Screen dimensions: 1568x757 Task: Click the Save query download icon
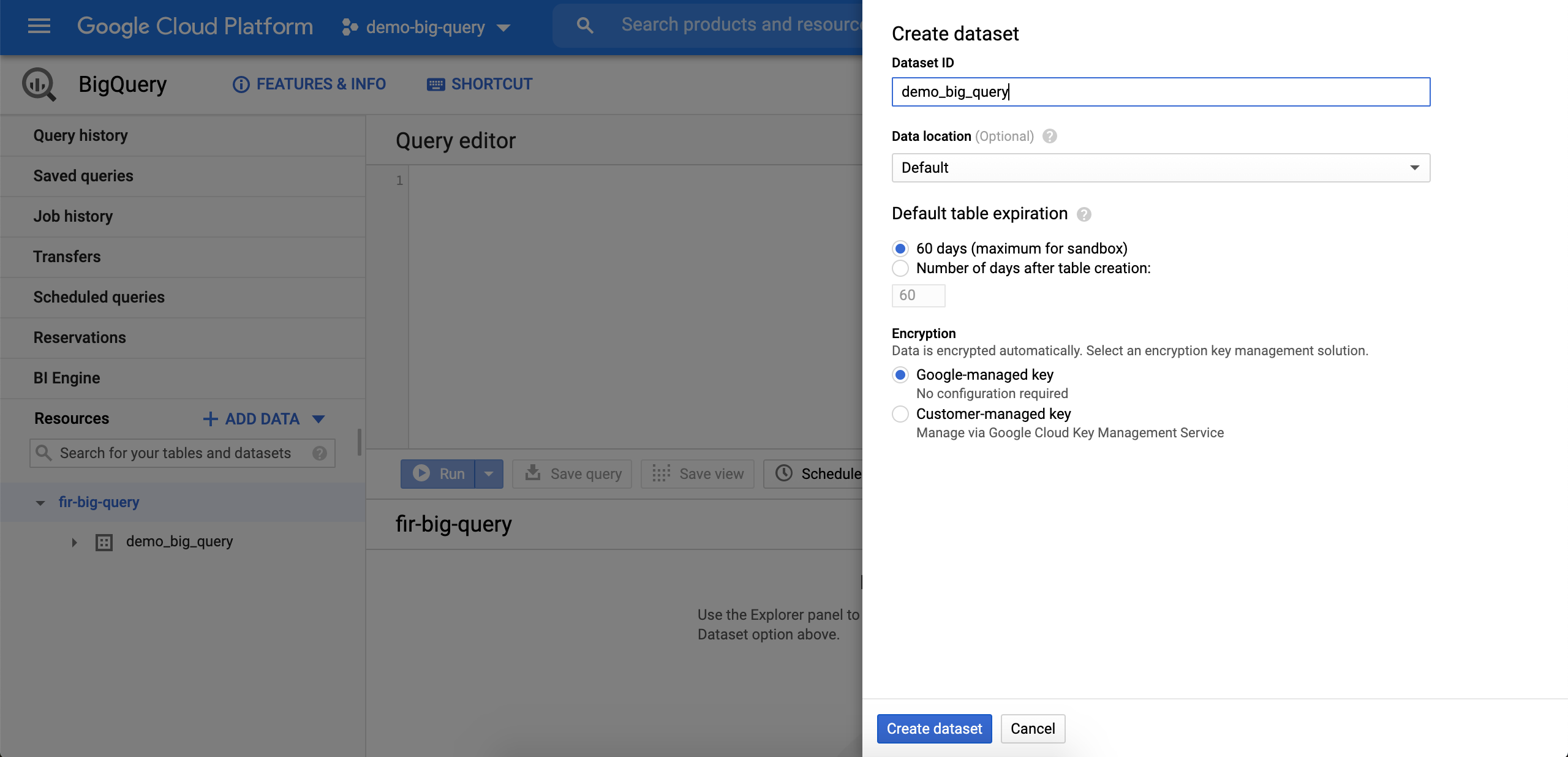coord(532,473)
